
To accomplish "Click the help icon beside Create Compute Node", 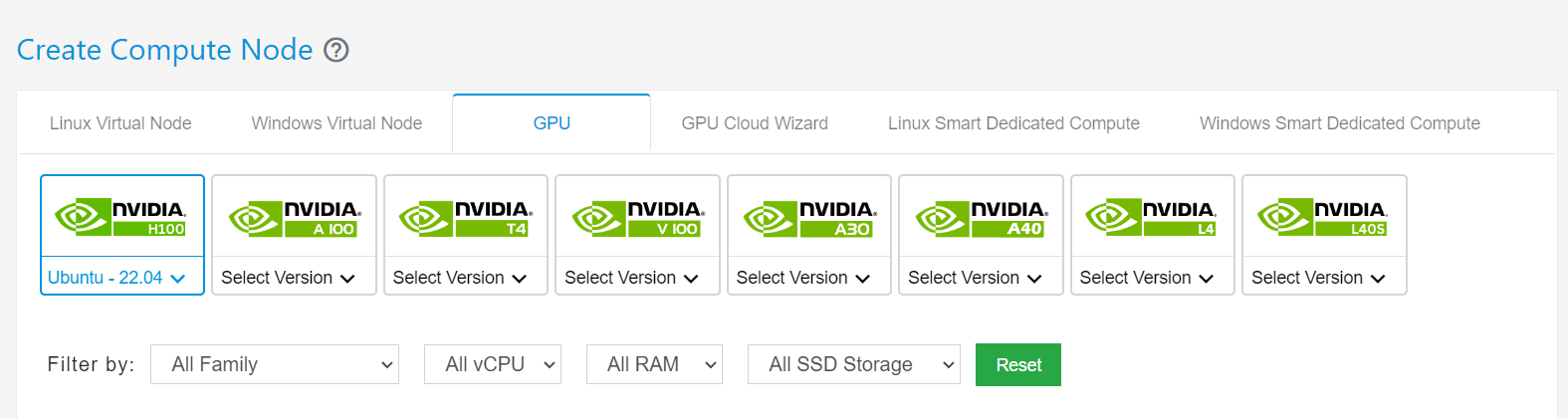I will (336, 50).
